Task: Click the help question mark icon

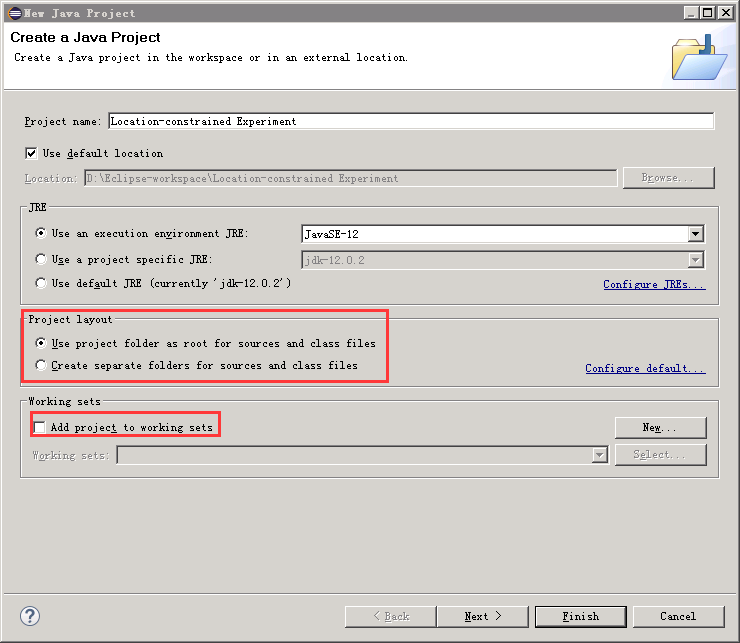Action: tap(30, 616)
